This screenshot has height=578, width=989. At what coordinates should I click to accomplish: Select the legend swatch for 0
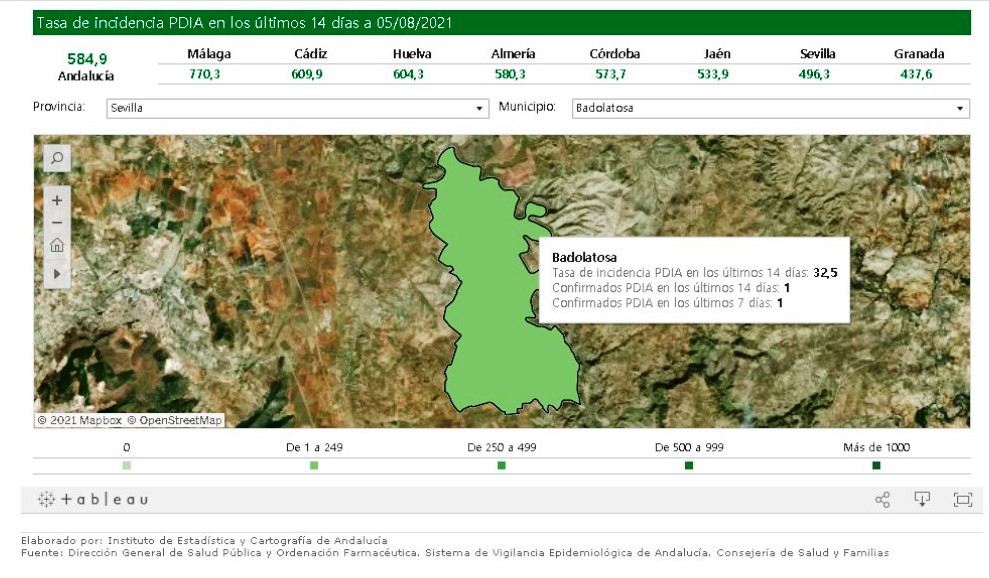126,466
